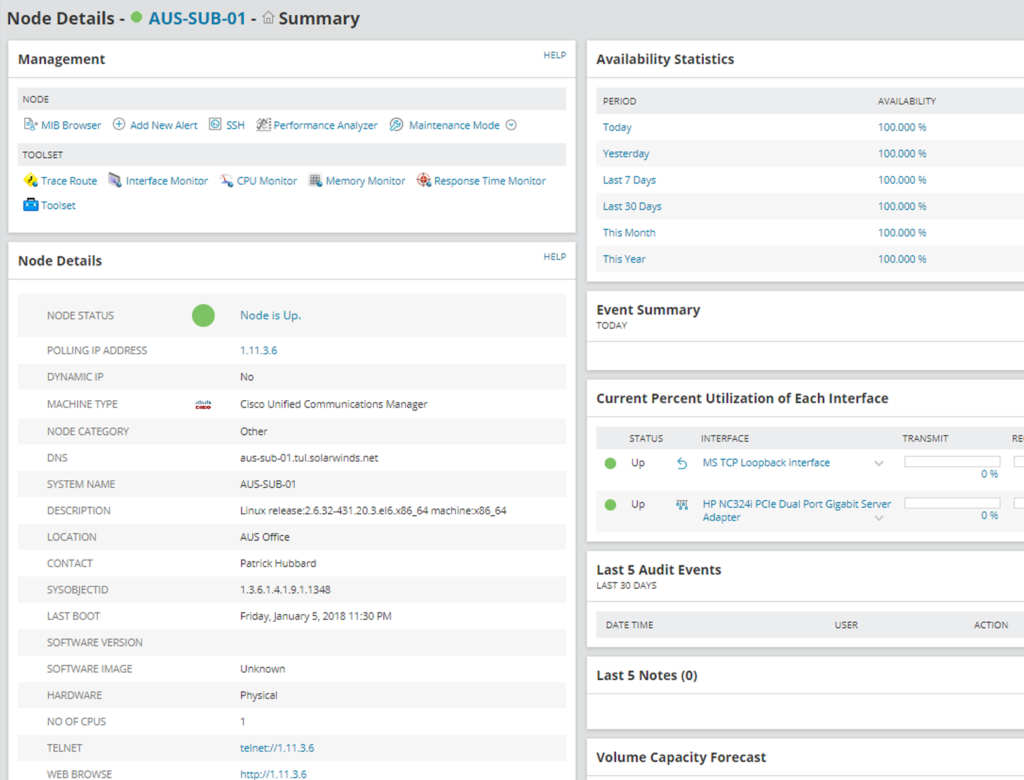Click green status dot for HP NC324i adapter

tap(611, 504)
